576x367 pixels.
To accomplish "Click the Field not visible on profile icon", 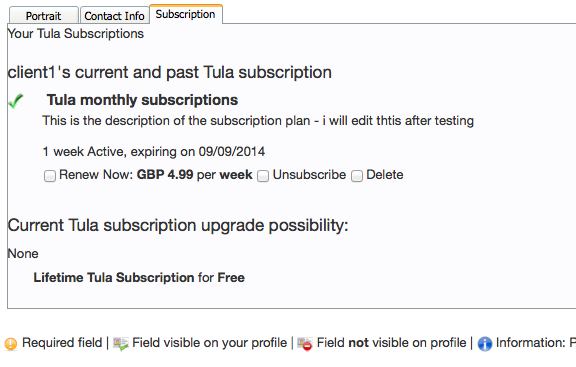I will point(305,344).
